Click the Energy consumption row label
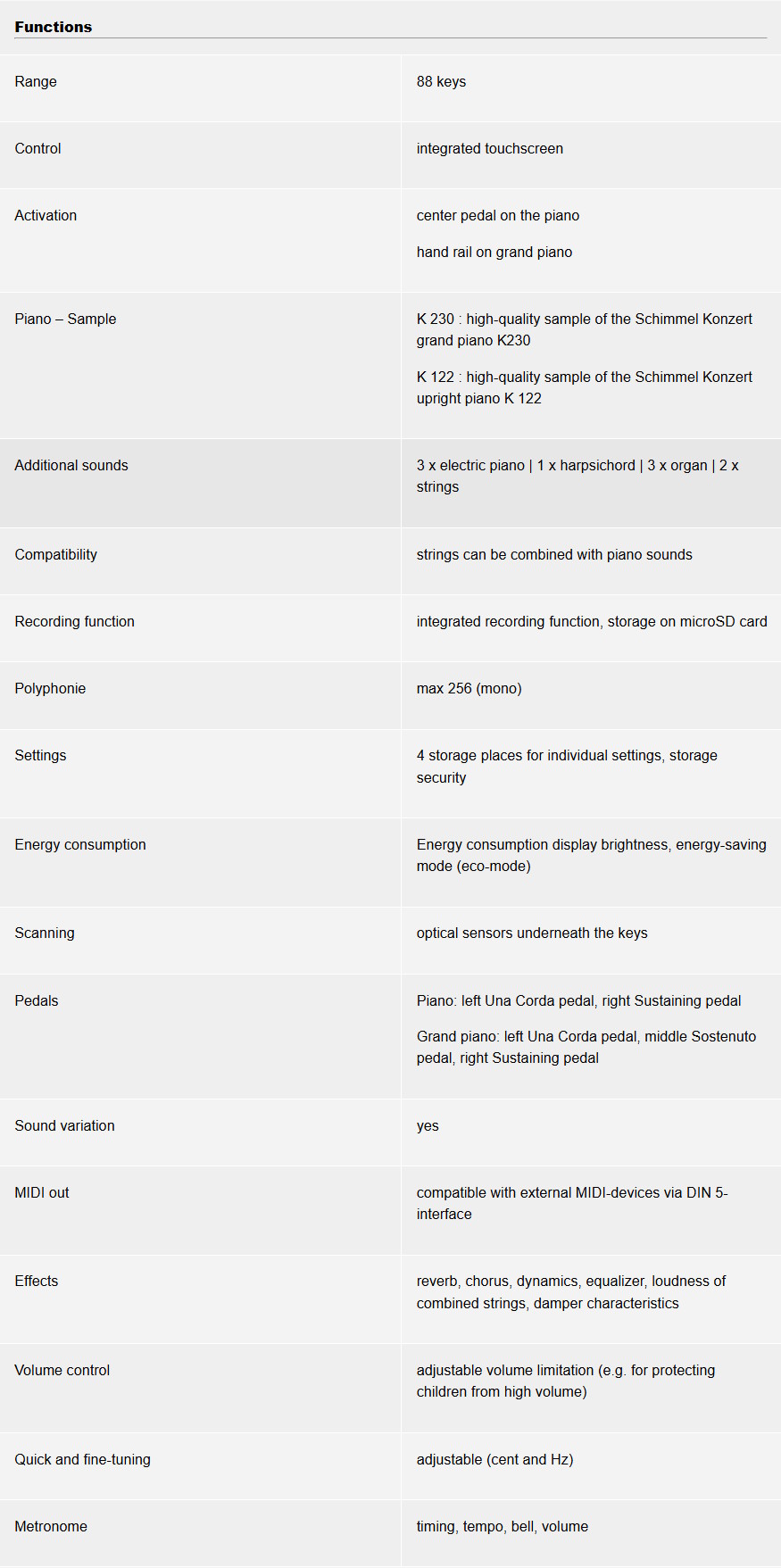The width and height of the screenshot is (781, 1568). point(80,844)
